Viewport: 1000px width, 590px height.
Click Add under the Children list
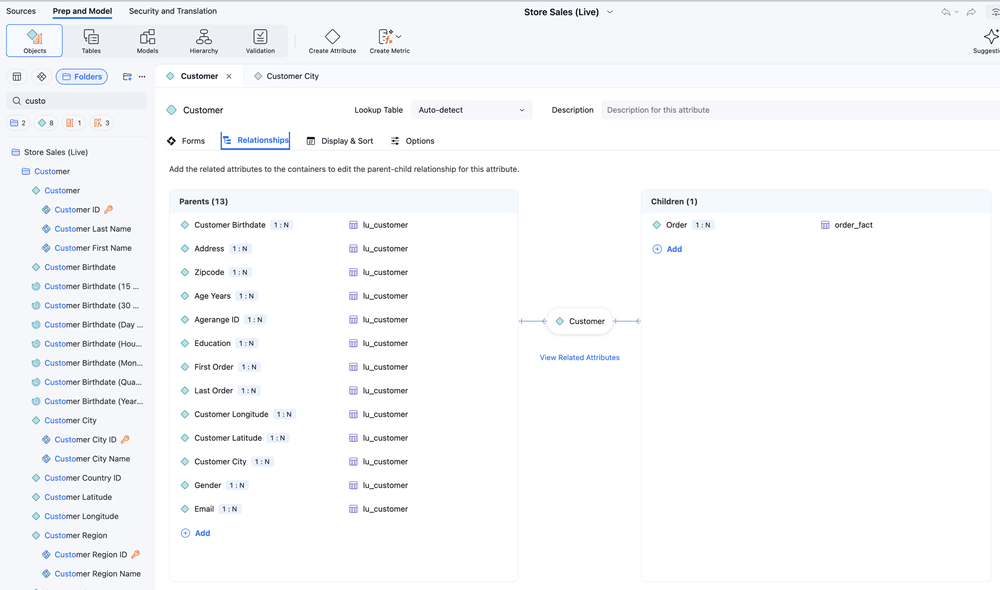click(x=668, y=249)
